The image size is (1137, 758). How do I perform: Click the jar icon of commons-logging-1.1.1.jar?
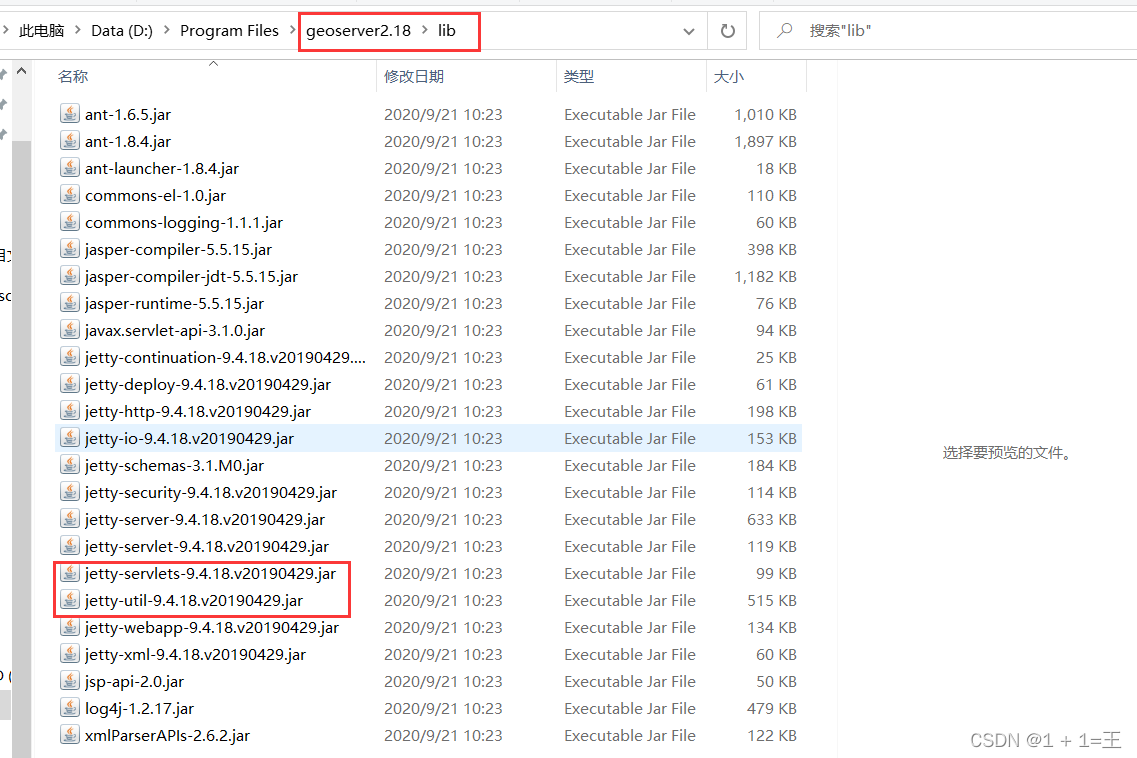click(x=70, y=222)
